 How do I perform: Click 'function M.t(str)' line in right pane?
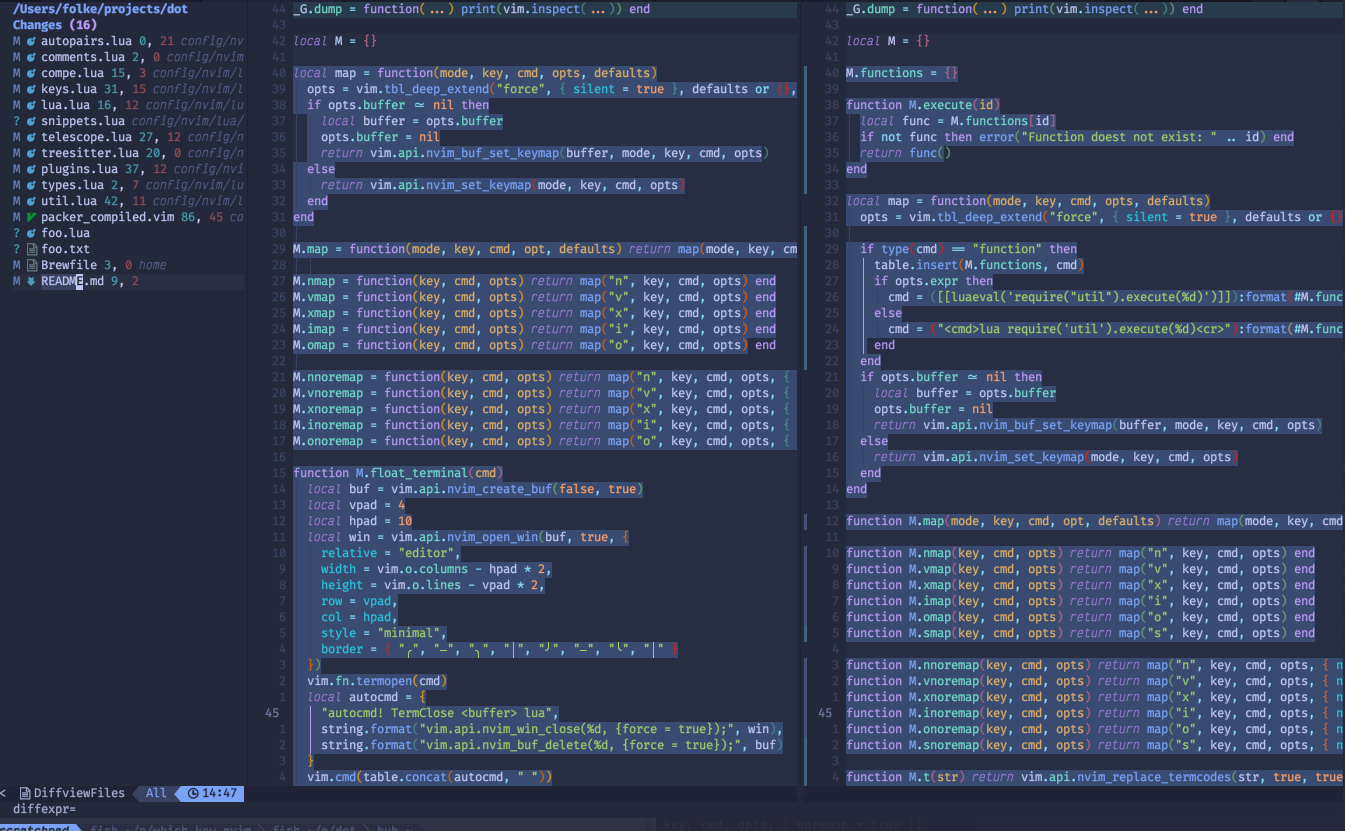point(905,777)
